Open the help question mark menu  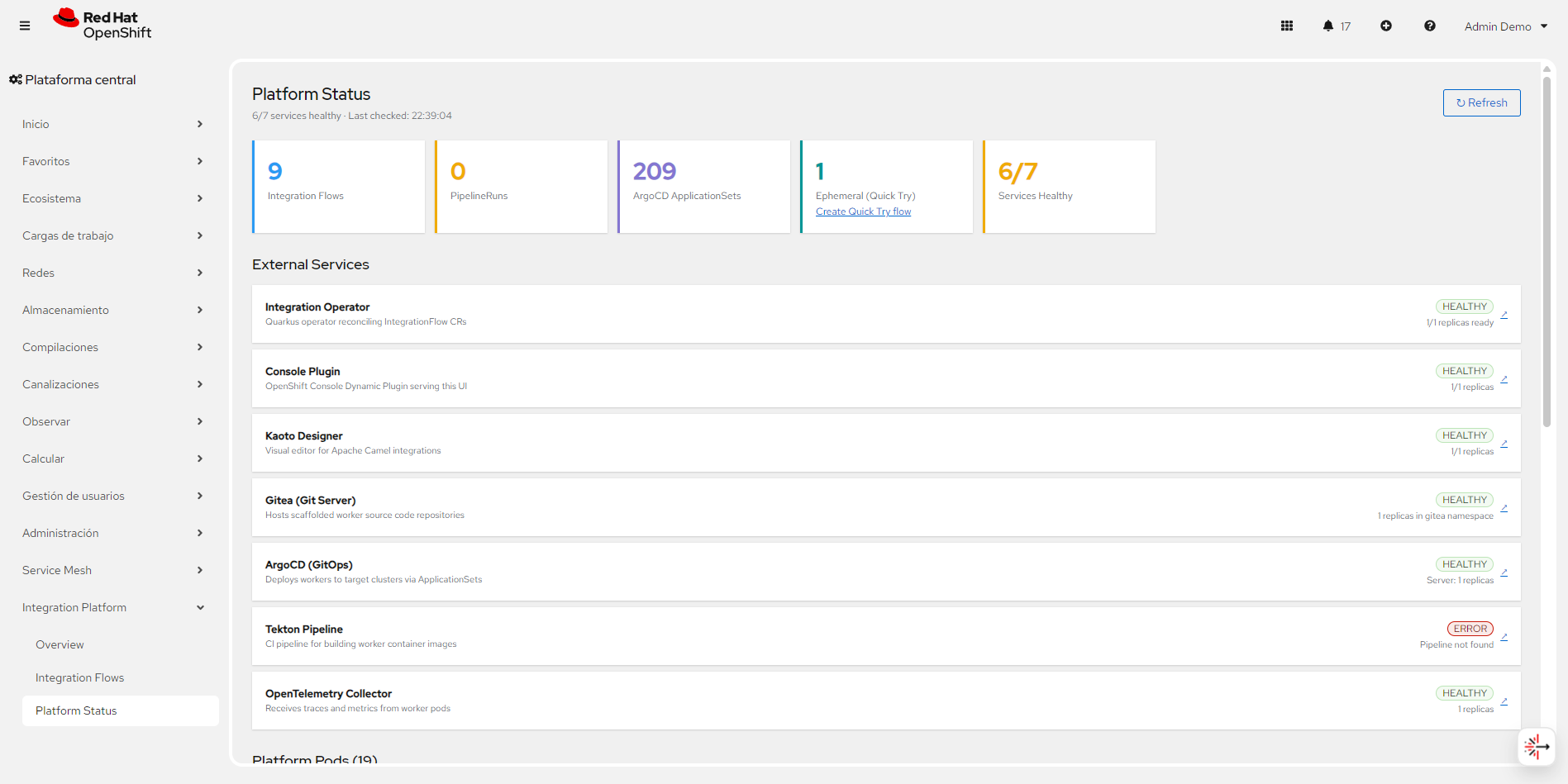coord(1430,26)
